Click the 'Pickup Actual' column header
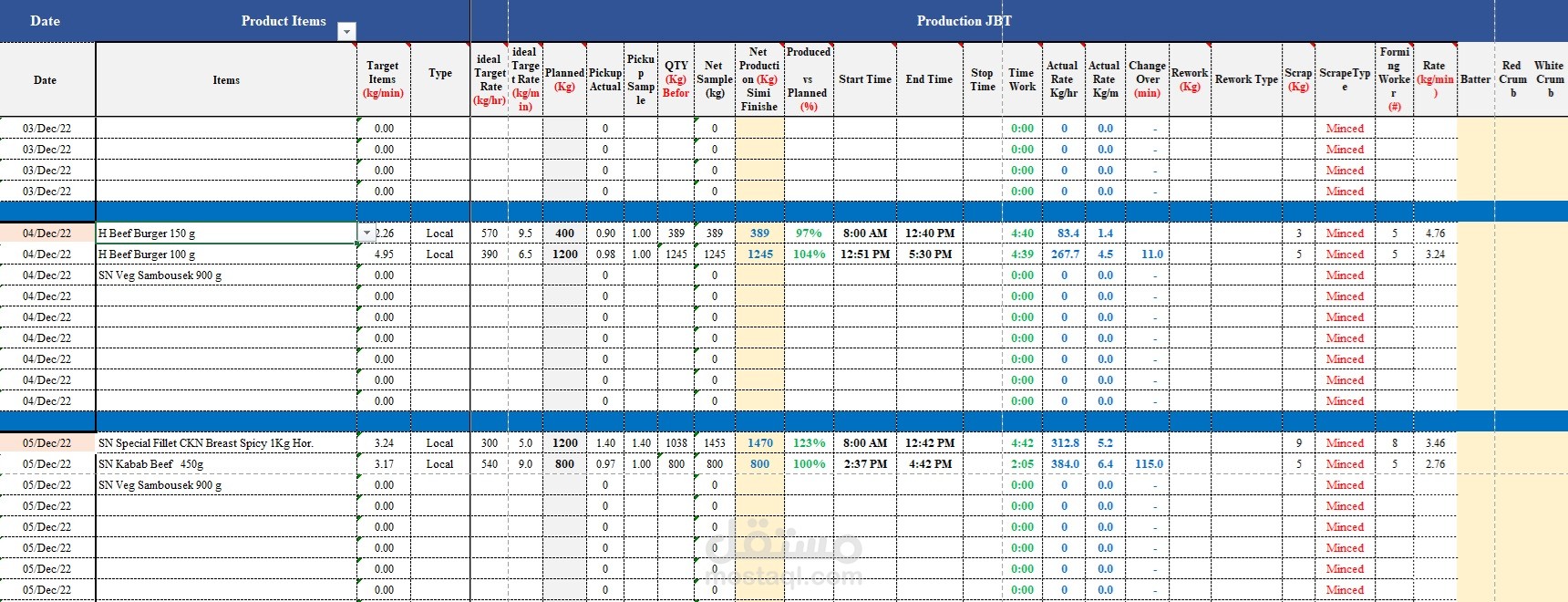This screenshot has height=602, width=1568. pos(605,80)
